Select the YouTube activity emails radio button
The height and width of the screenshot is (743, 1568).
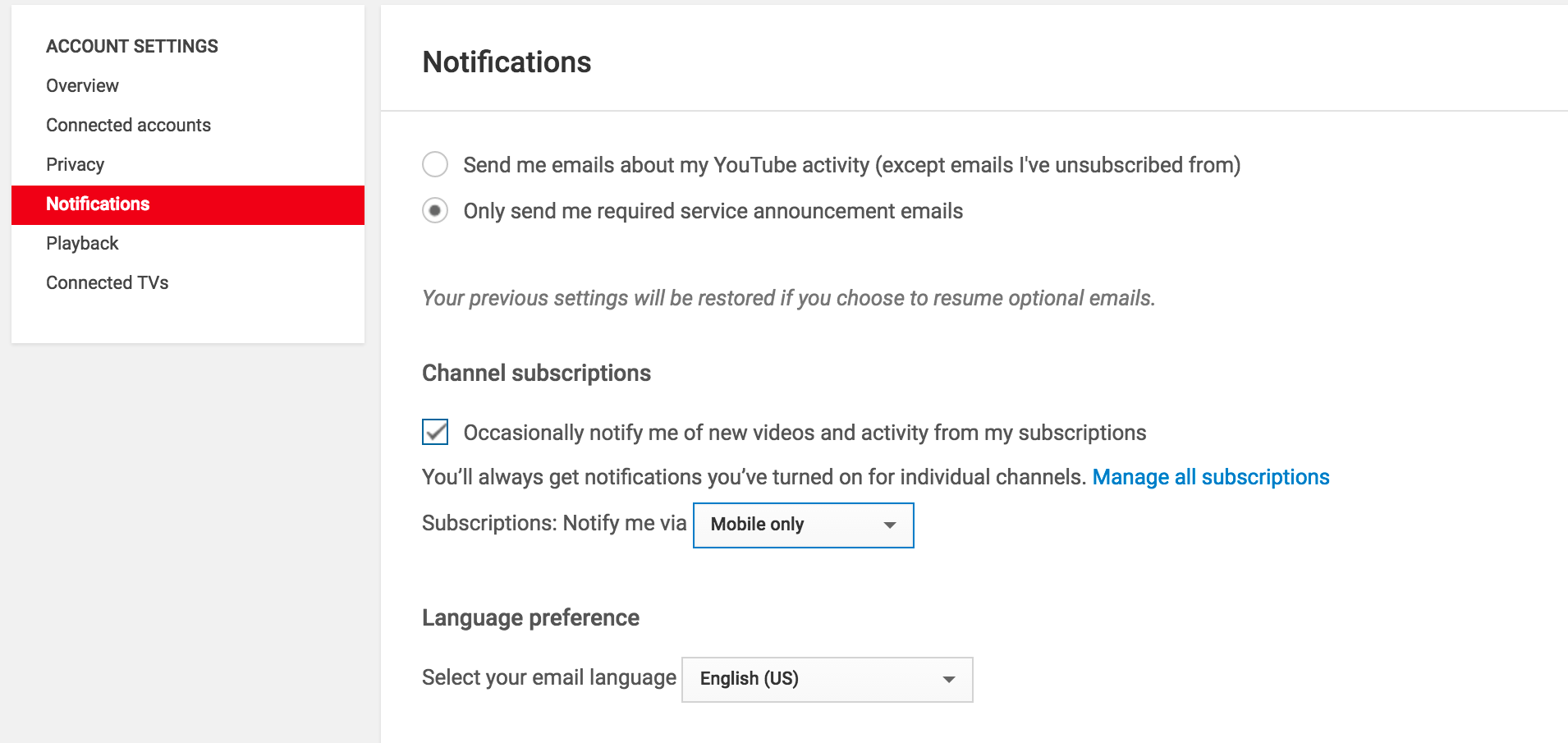coord(435,164)
